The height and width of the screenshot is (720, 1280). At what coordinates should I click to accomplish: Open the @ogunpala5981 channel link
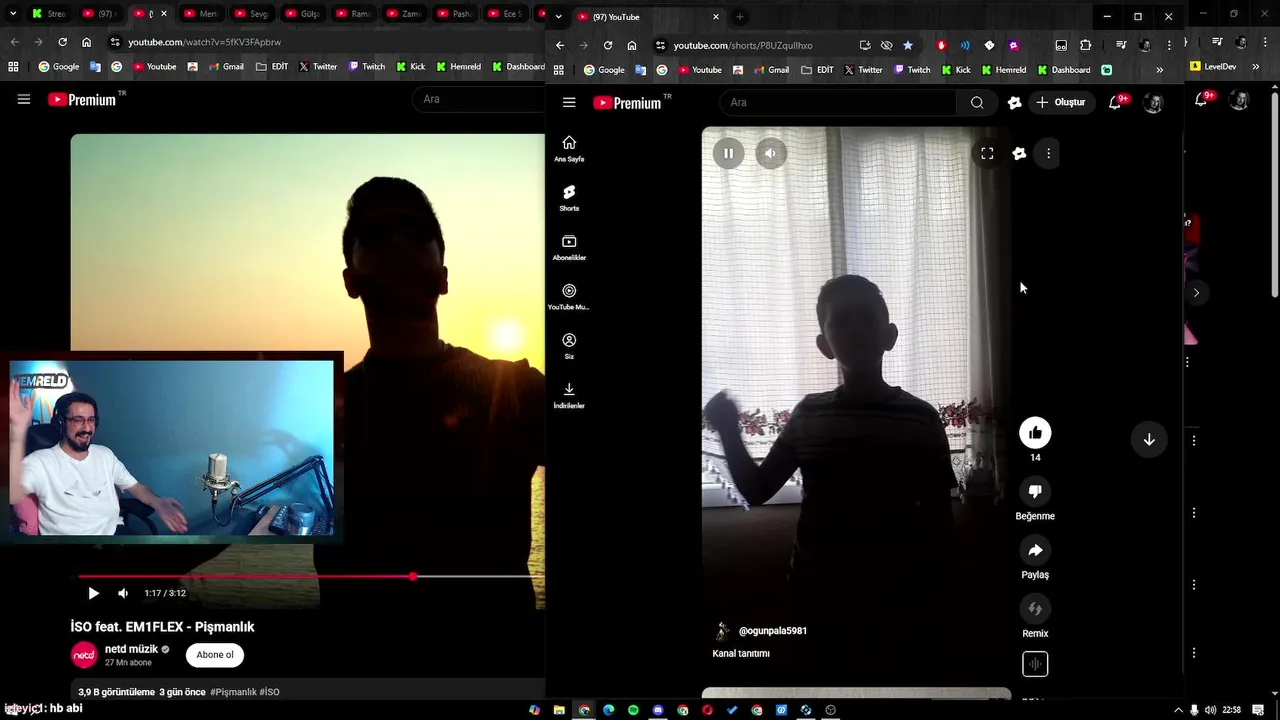[772, 631]
